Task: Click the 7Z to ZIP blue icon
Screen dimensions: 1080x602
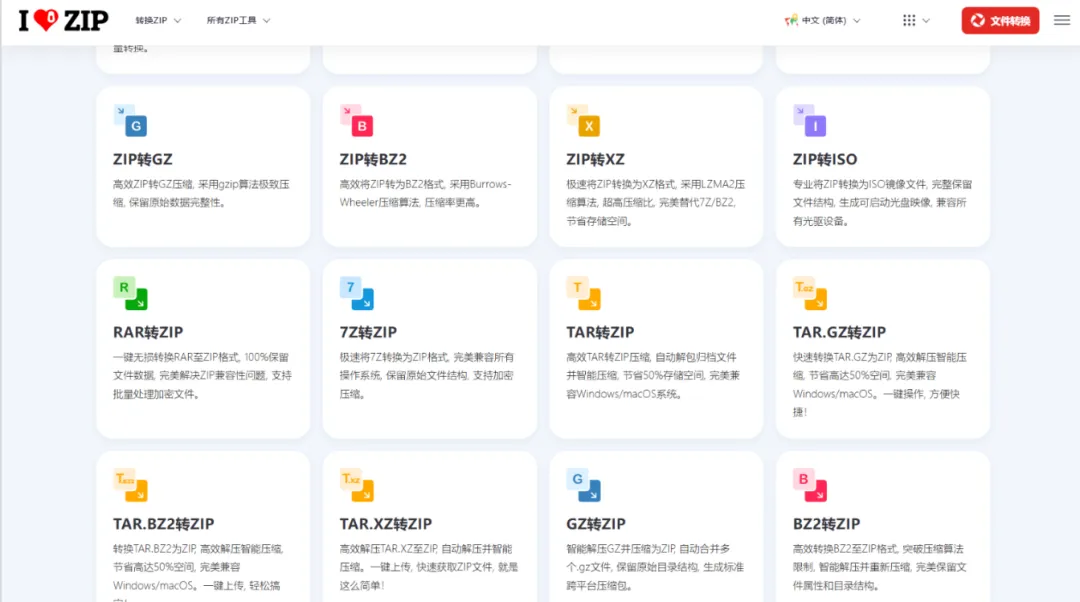Action: (x=357, y=293)
